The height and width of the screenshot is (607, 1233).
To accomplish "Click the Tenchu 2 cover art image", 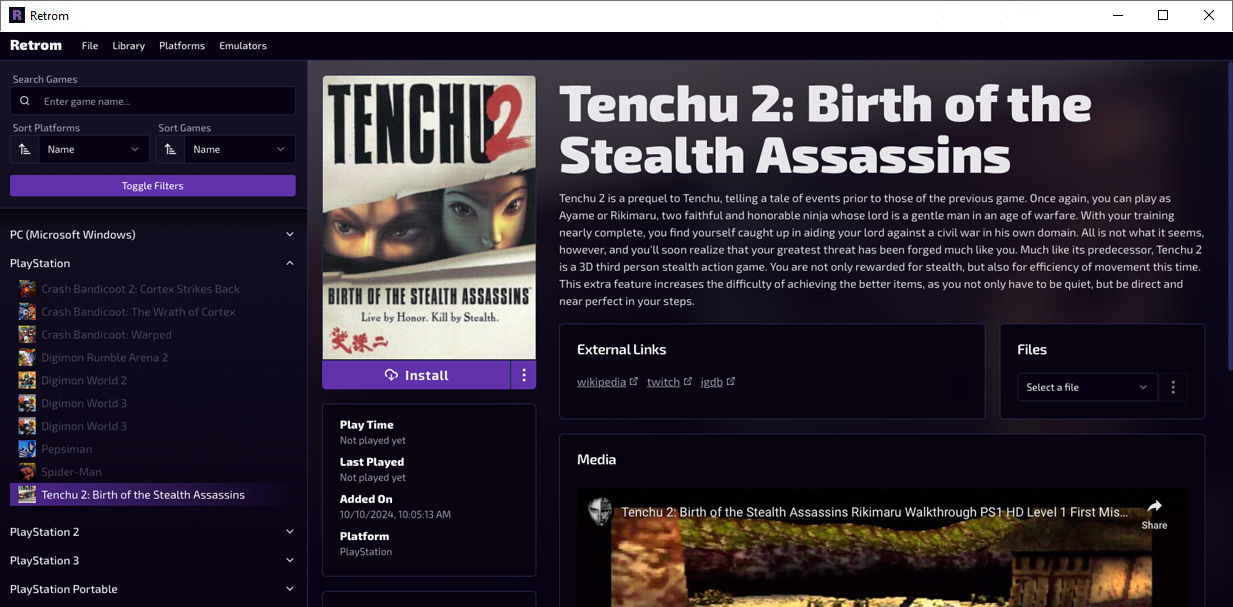I will [x=429, y=218].
